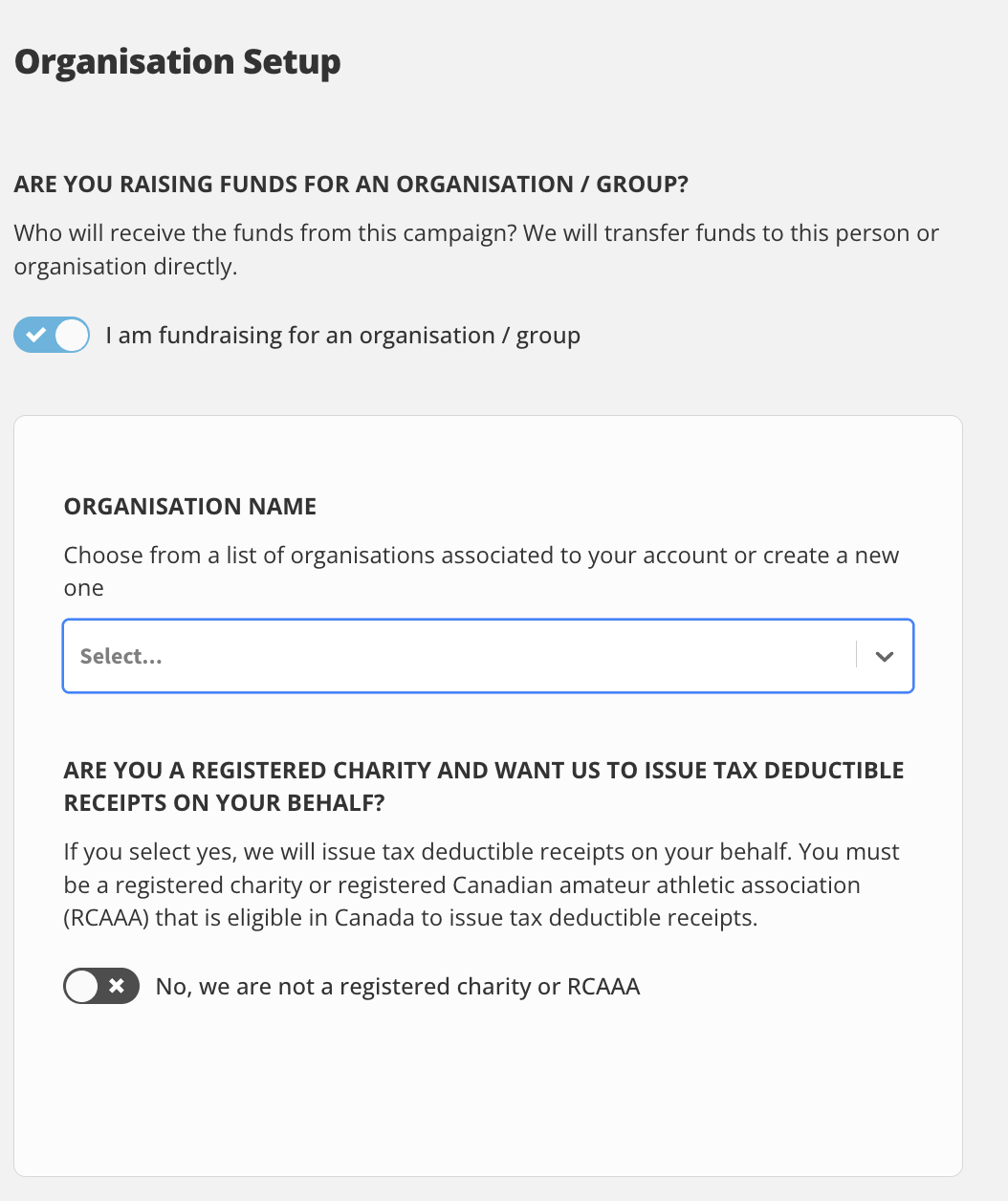Click the white knob of the charity switch
Screen dimensions: 1008x1201
coord(82,986)
